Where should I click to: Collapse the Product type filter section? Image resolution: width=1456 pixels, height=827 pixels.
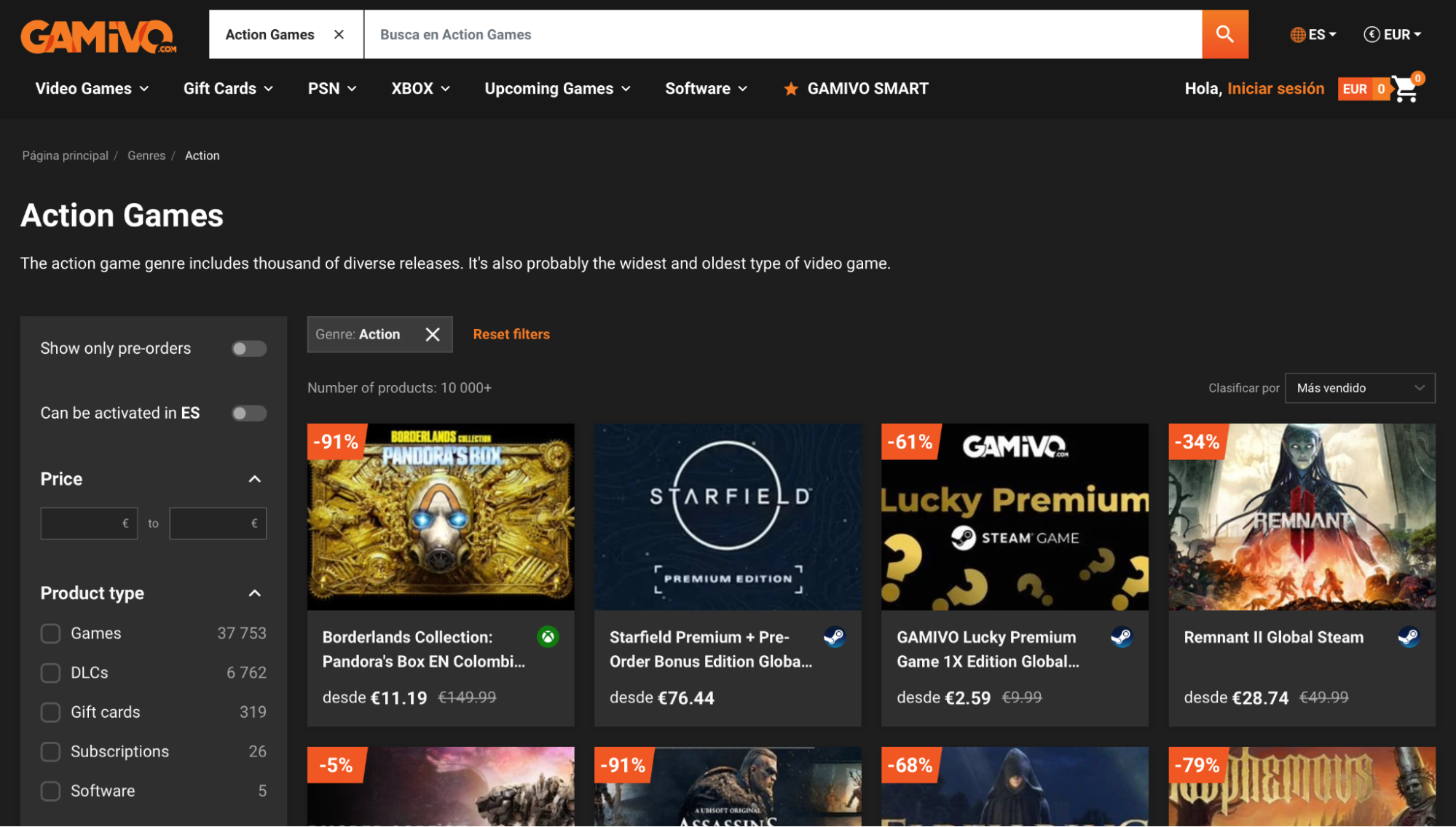click(254, 593)
